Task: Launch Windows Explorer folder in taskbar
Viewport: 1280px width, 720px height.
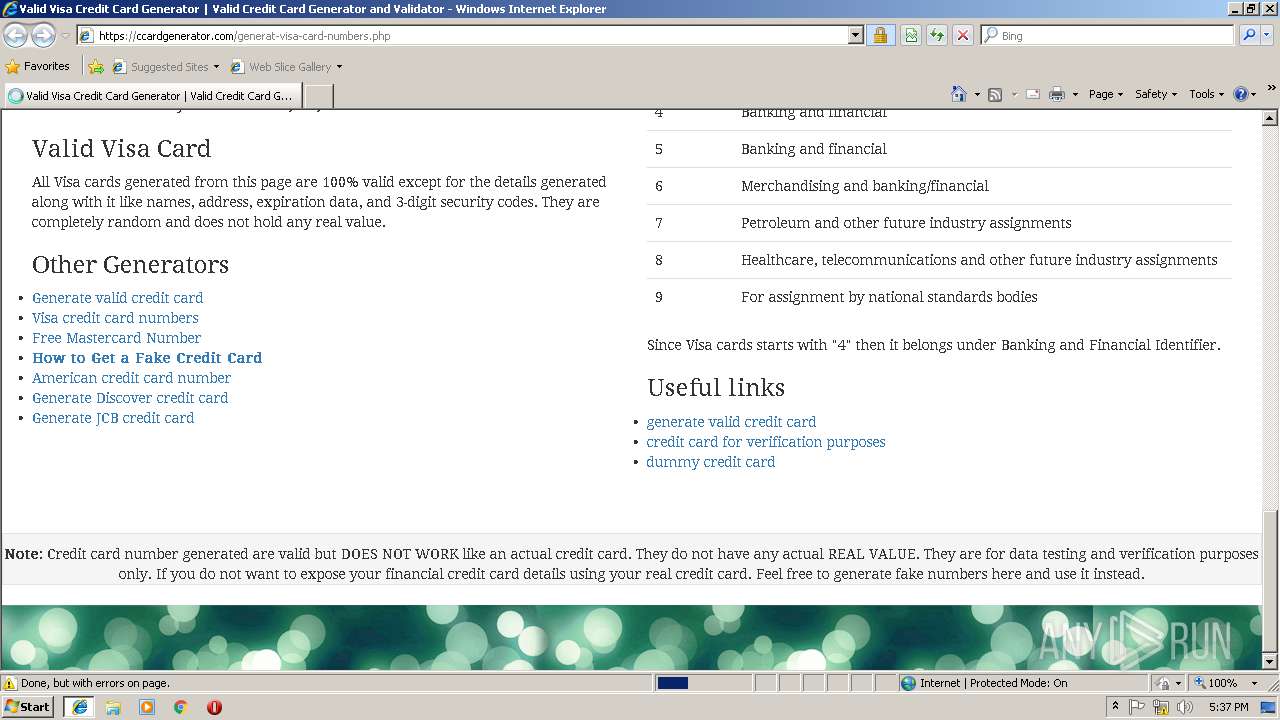Action: click(113, 707)
